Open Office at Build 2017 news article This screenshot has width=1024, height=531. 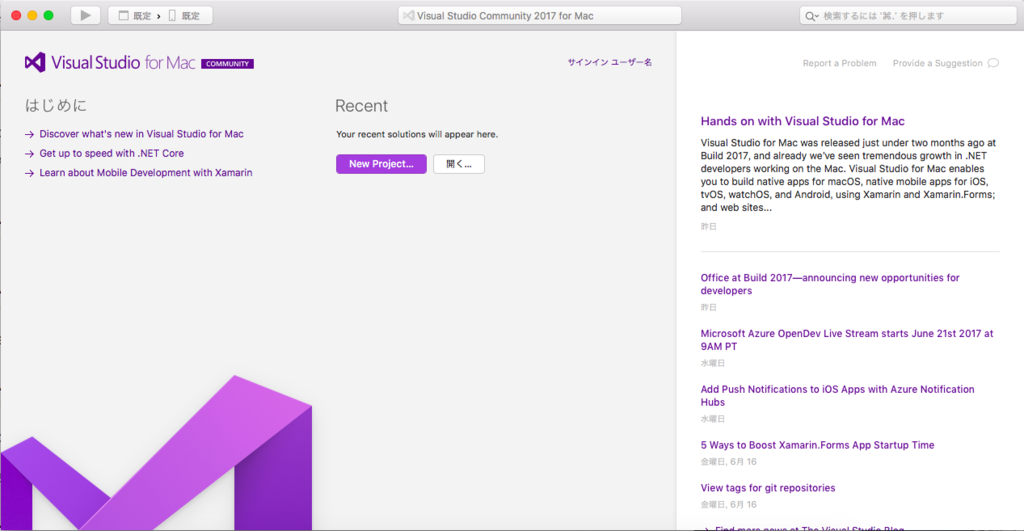(x=830, y=284)
